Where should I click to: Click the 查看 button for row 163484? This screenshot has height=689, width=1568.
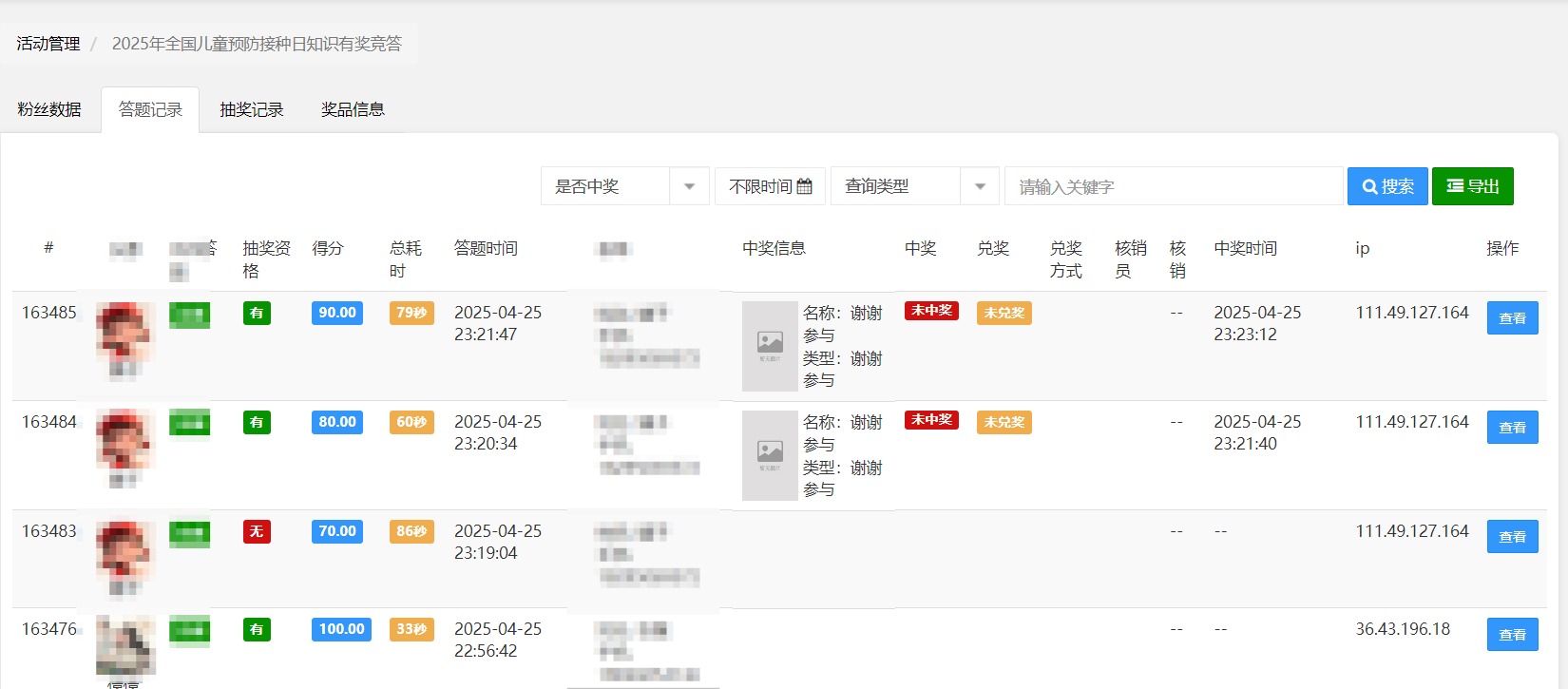pyautogui.click(x=1512, y=428)
